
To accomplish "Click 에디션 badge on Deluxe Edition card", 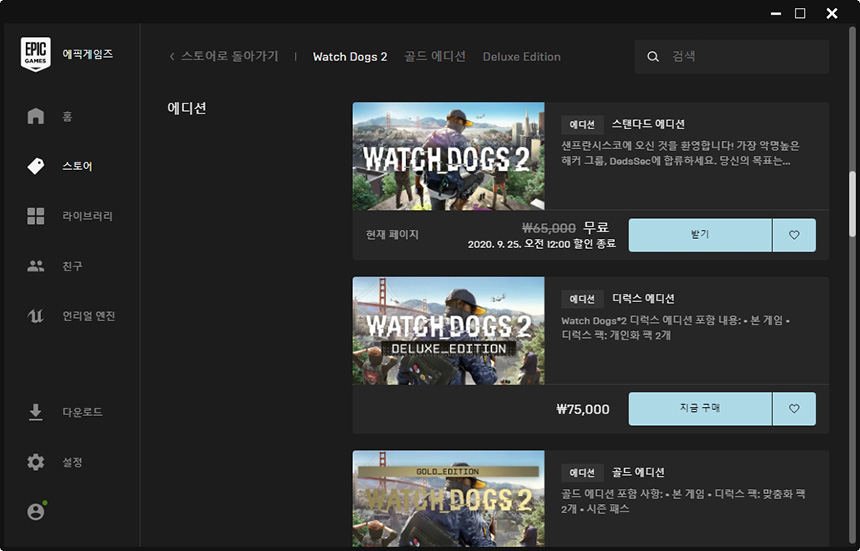I will point(582,299).
